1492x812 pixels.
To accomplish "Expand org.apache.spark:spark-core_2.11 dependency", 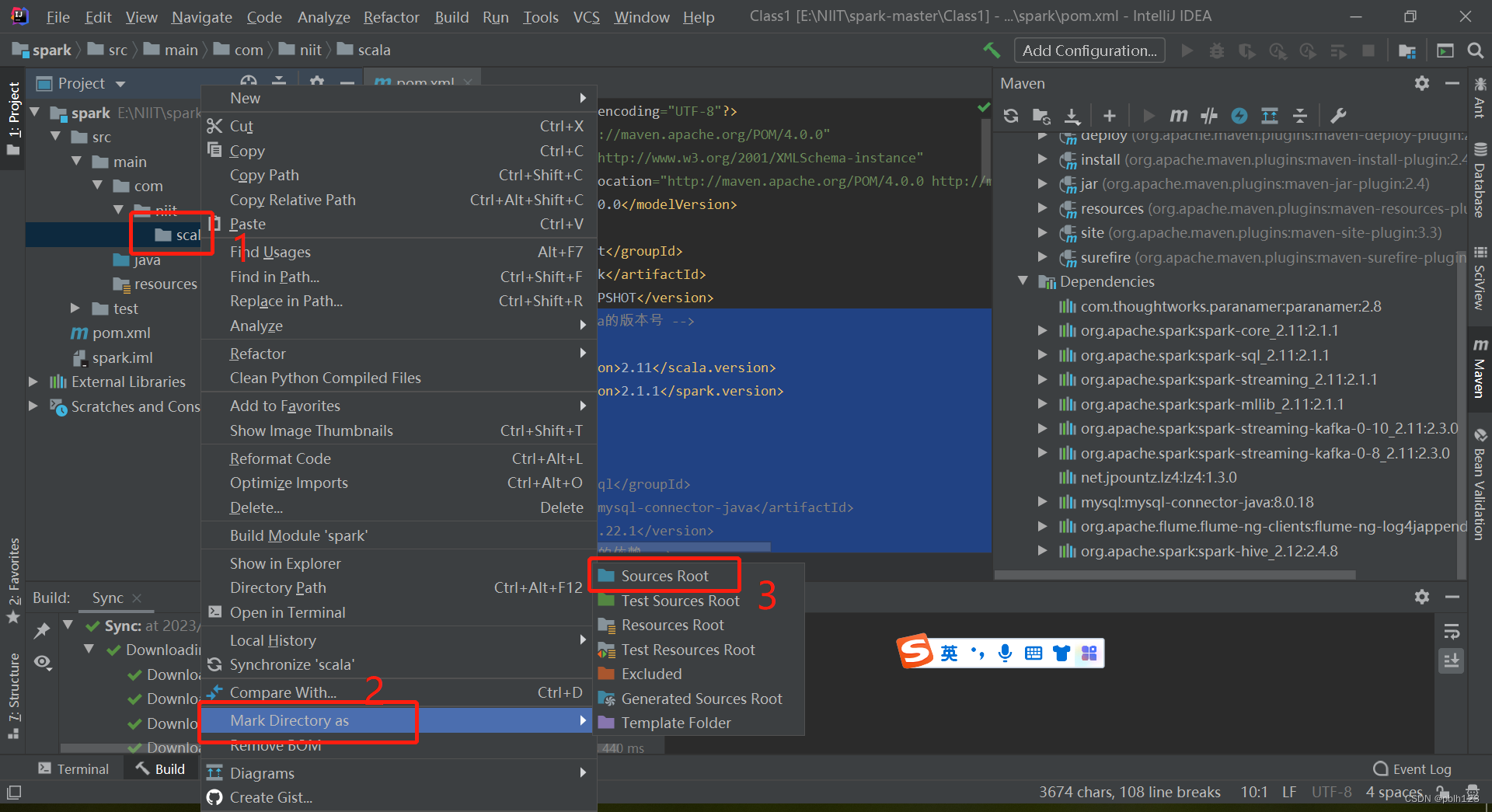I will pos(1043,330).
